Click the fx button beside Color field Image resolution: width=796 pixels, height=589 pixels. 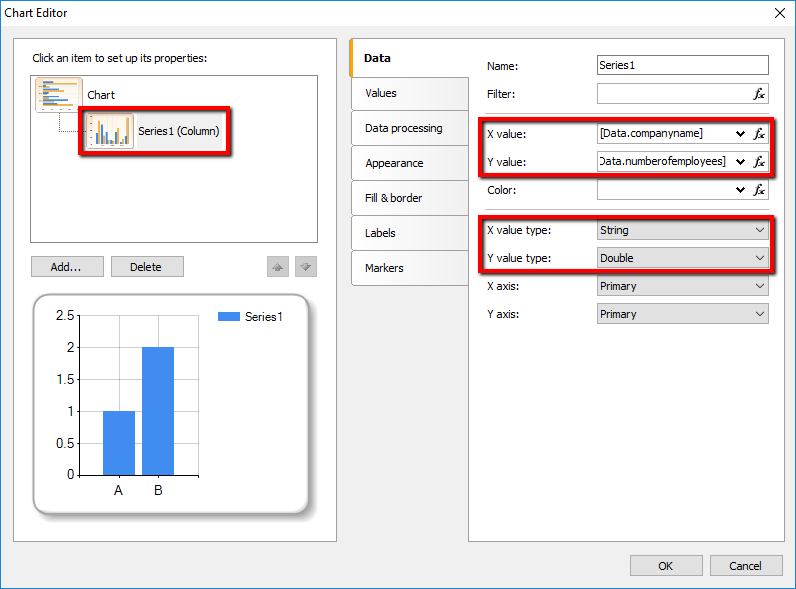tap(759, 190)
